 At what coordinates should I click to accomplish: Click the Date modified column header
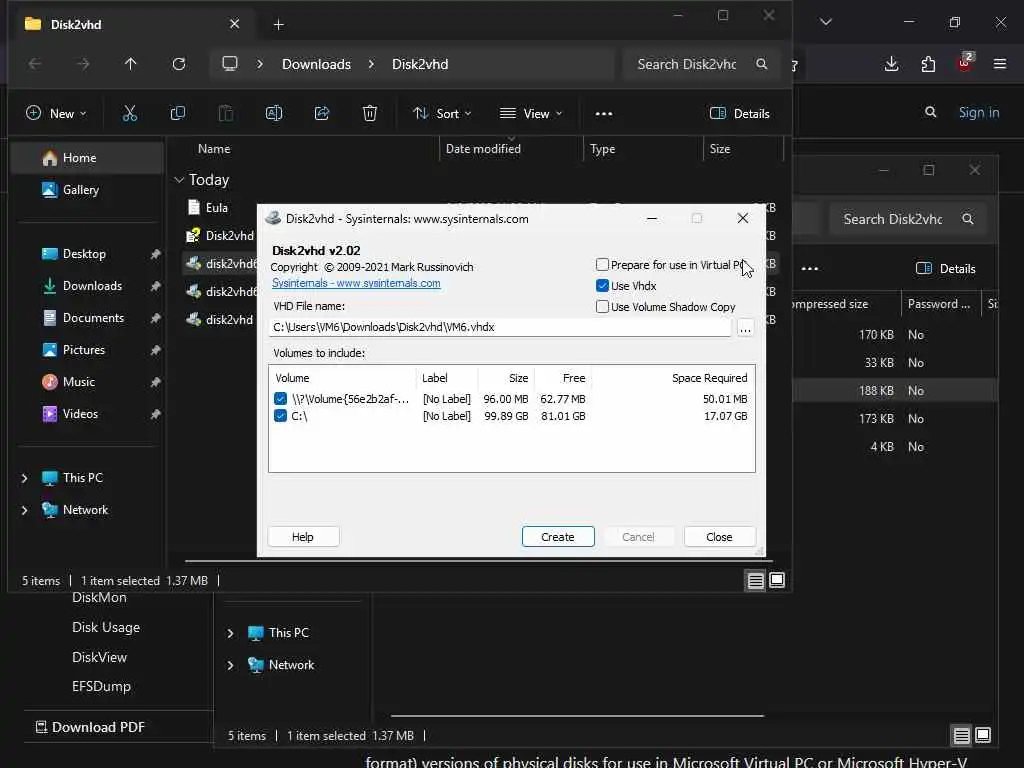pos(483,149)
